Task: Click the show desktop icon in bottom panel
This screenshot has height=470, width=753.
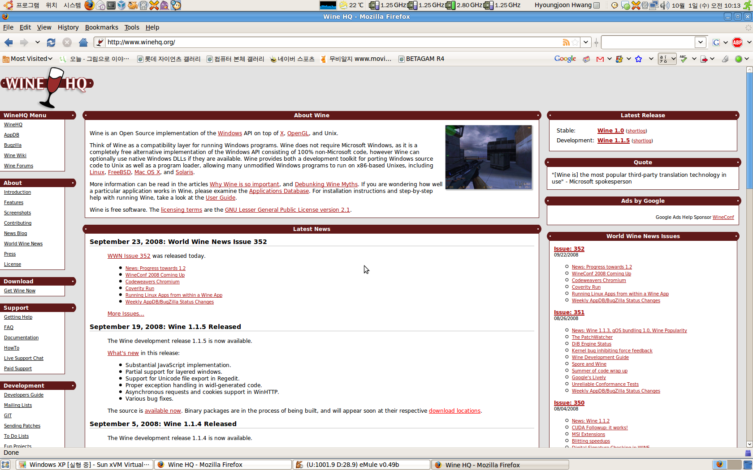Action: click(x=5, y=465)
